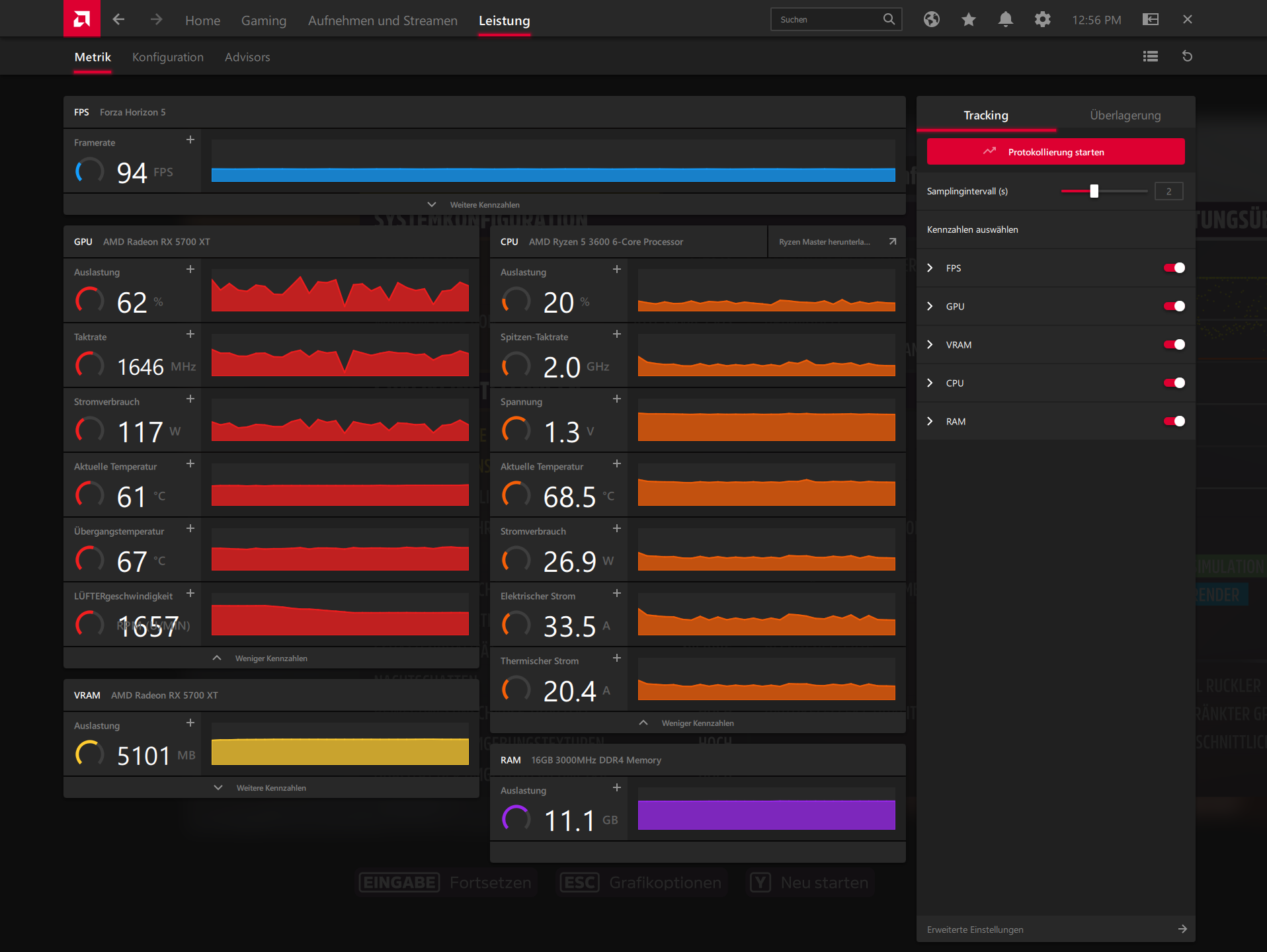Go forward with the right arrow
Screen dimensions: 1267x952
click(x=156, y=19)
